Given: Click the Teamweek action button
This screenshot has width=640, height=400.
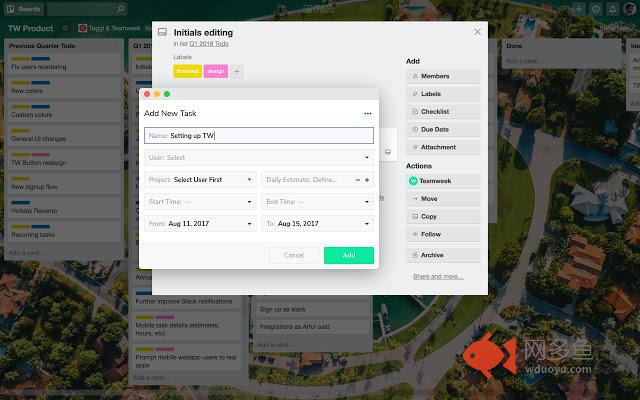Looking at the screenshot, I should [x=443, y=181].
